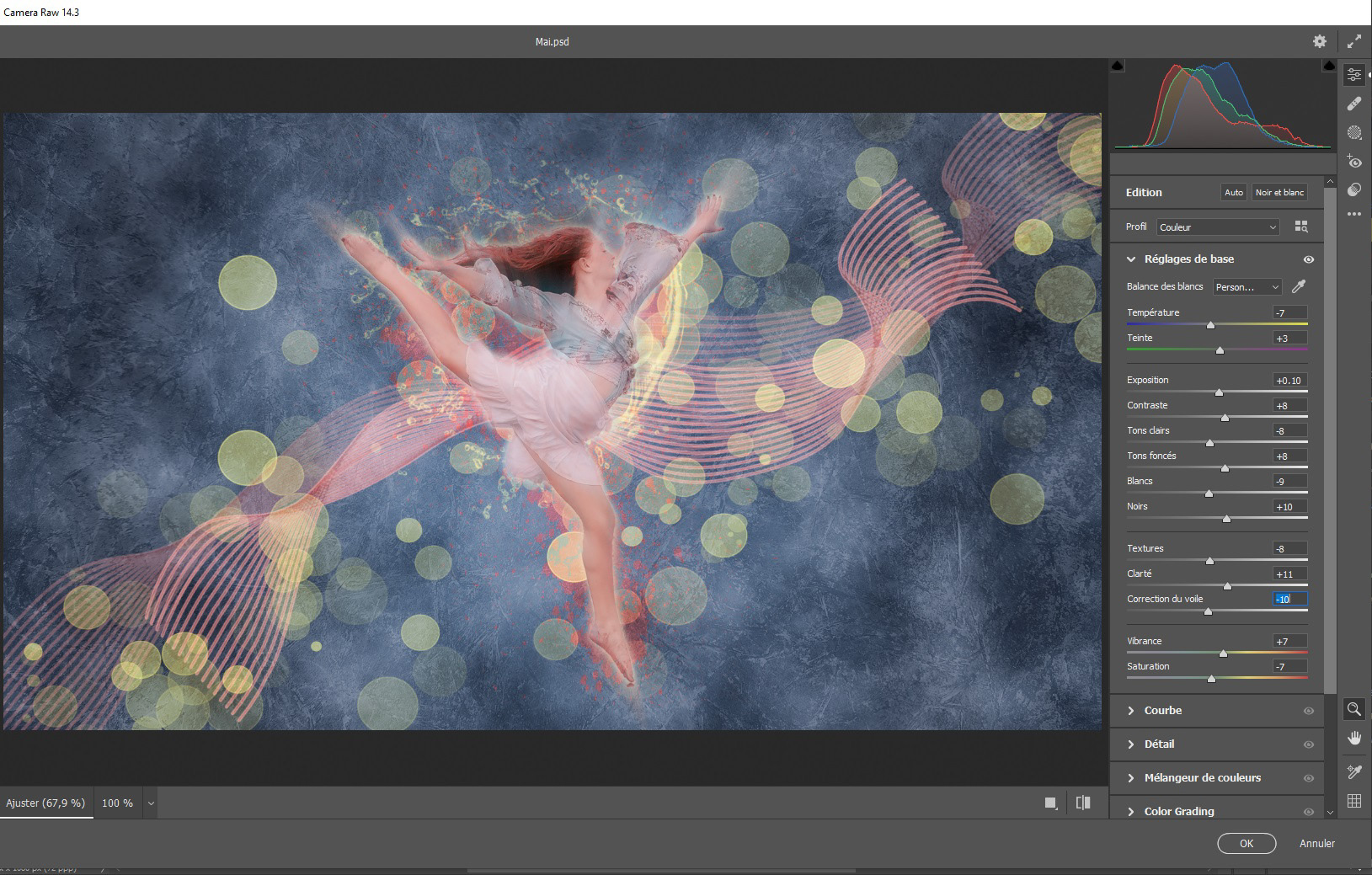Click the Mai.psd file title
1372x875 pixels.
pos(553,41)
